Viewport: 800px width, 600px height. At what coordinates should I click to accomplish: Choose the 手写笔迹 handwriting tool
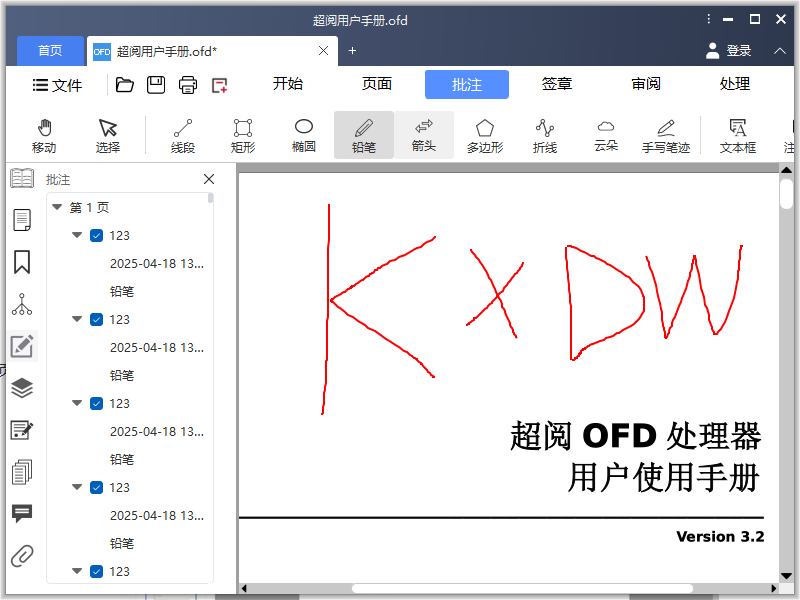pos(666,136)
